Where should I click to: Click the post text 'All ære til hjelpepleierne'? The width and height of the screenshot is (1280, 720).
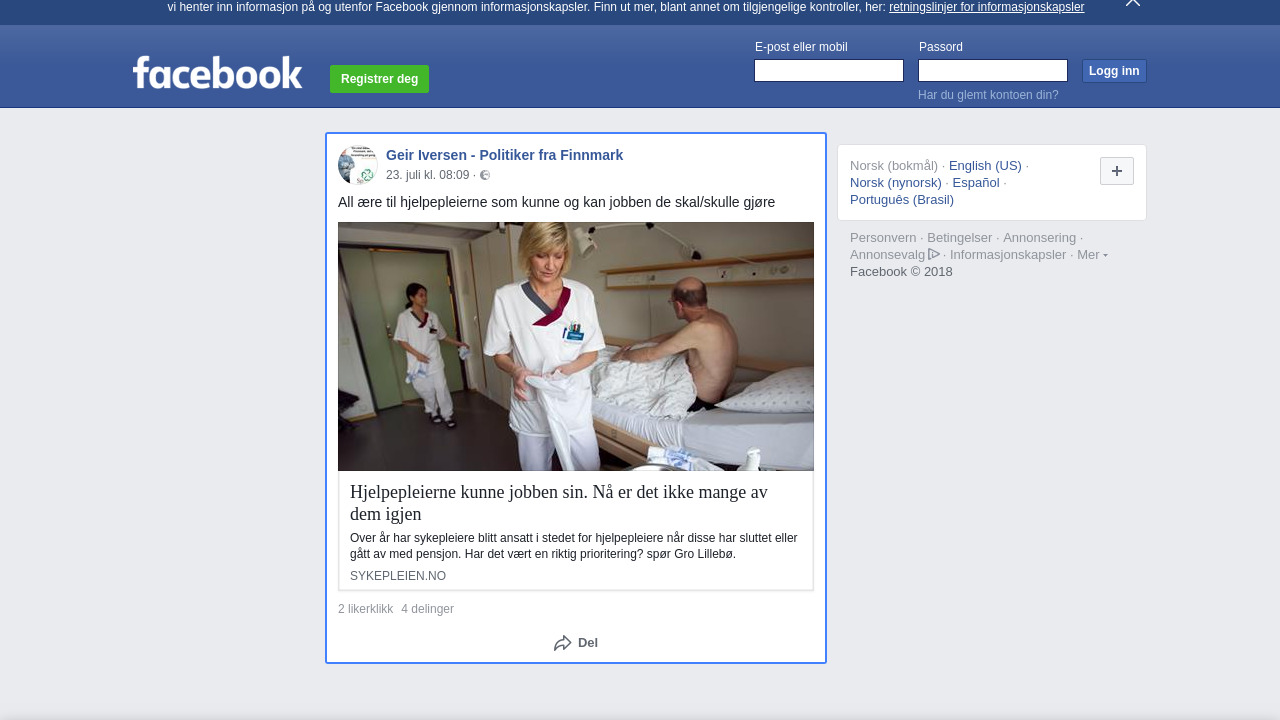pos(556,202)
